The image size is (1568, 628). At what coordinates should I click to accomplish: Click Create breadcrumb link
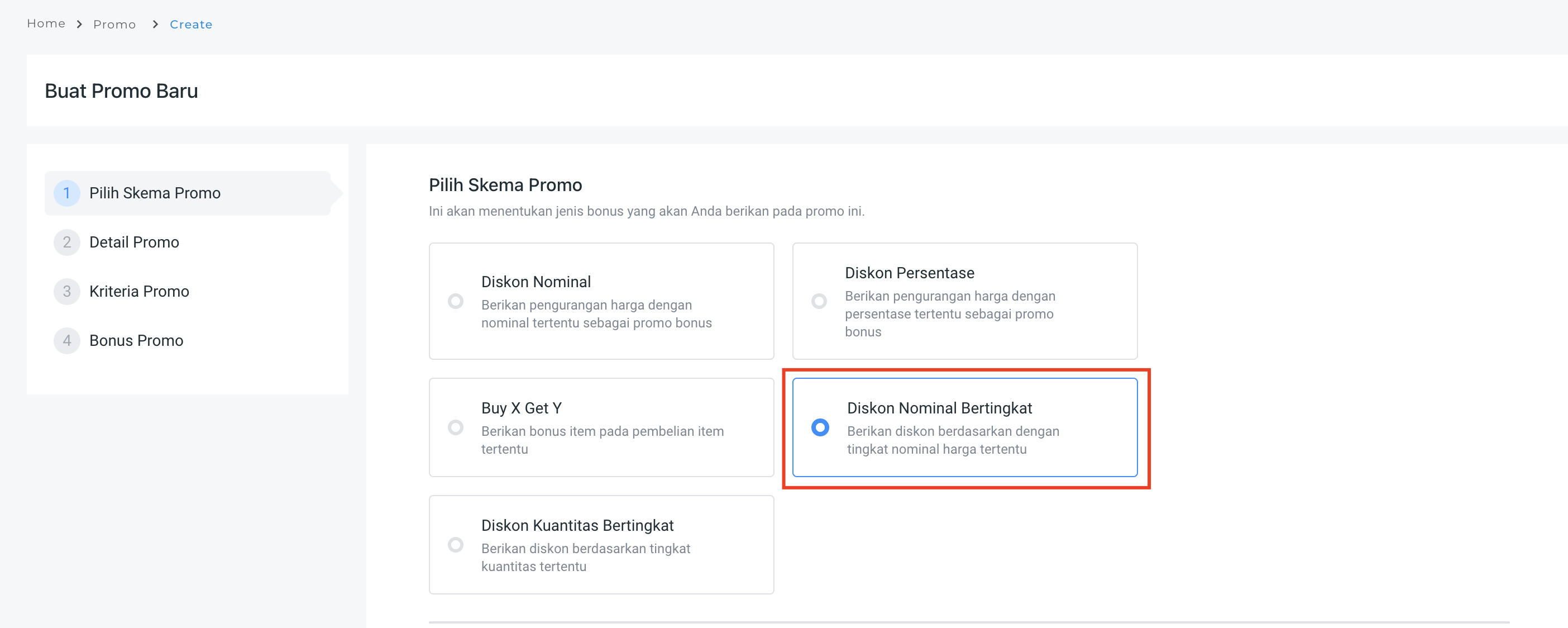(190, 25)
